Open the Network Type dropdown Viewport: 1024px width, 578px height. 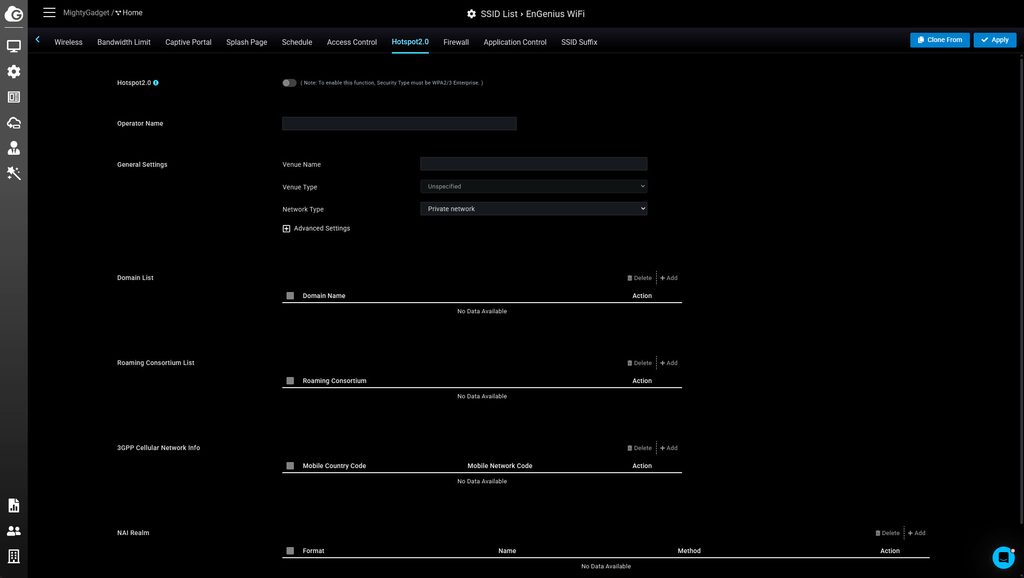(534, 209)
